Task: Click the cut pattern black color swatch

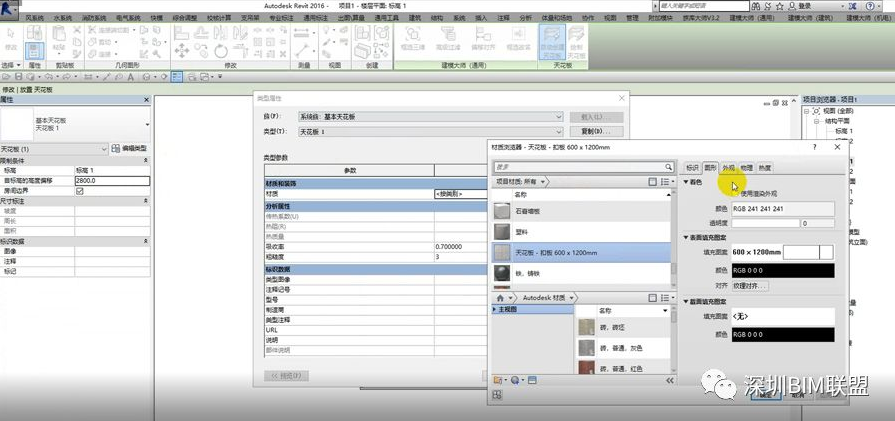Action: pos(783,334)
